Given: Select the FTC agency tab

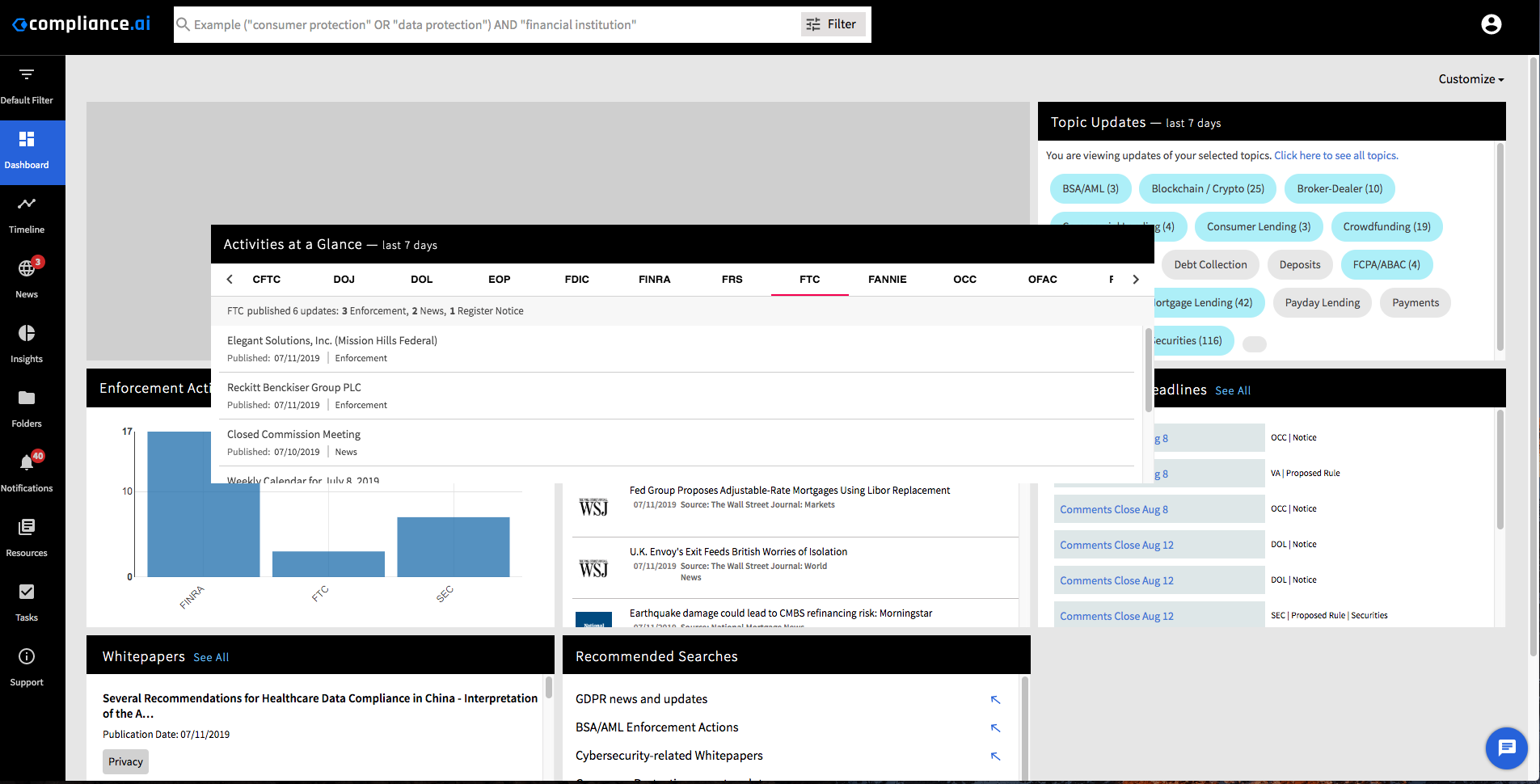Looking at the screenshot, I should [810, 279].
